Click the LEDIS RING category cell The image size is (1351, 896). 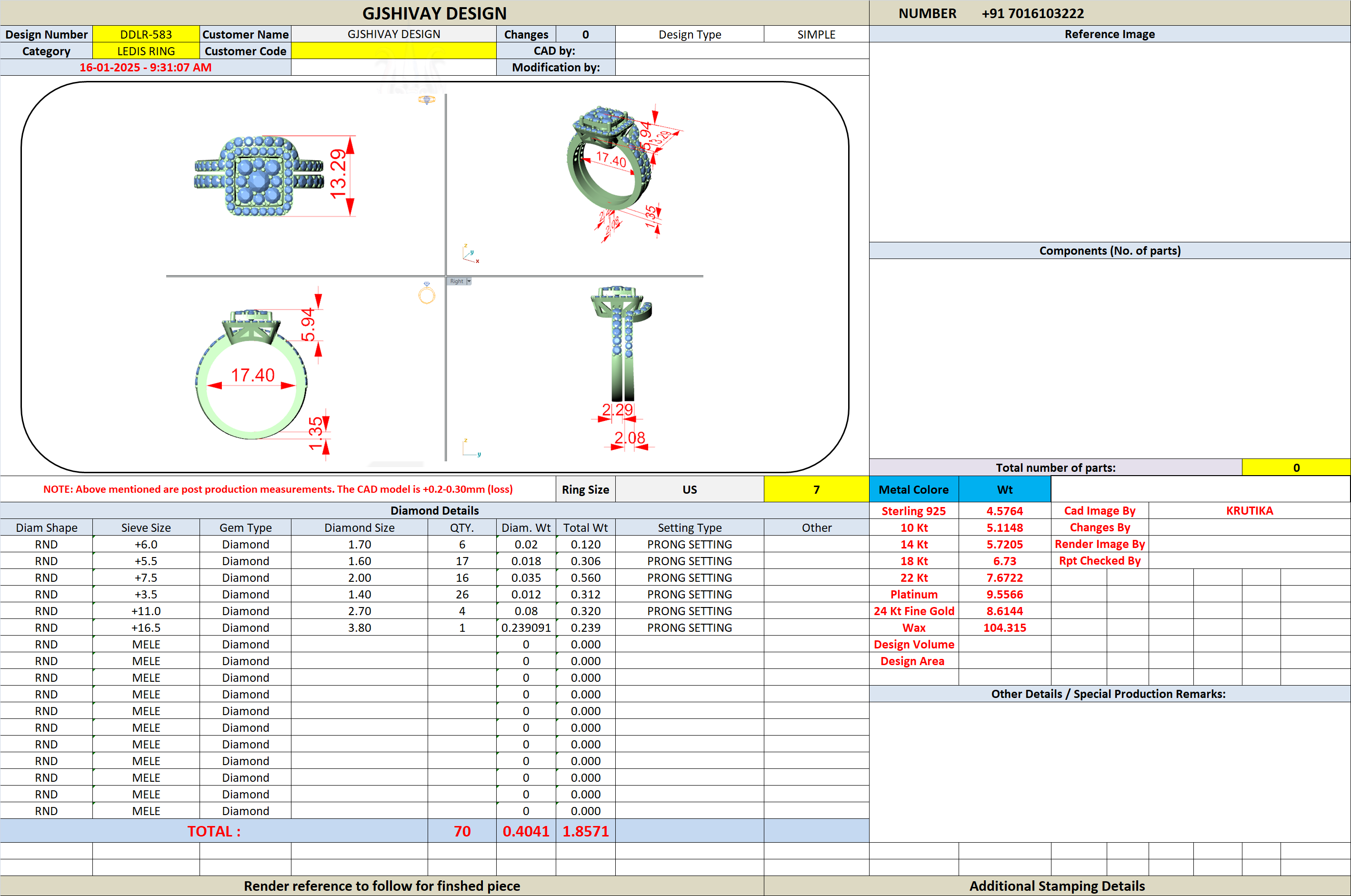coord(146,51)
